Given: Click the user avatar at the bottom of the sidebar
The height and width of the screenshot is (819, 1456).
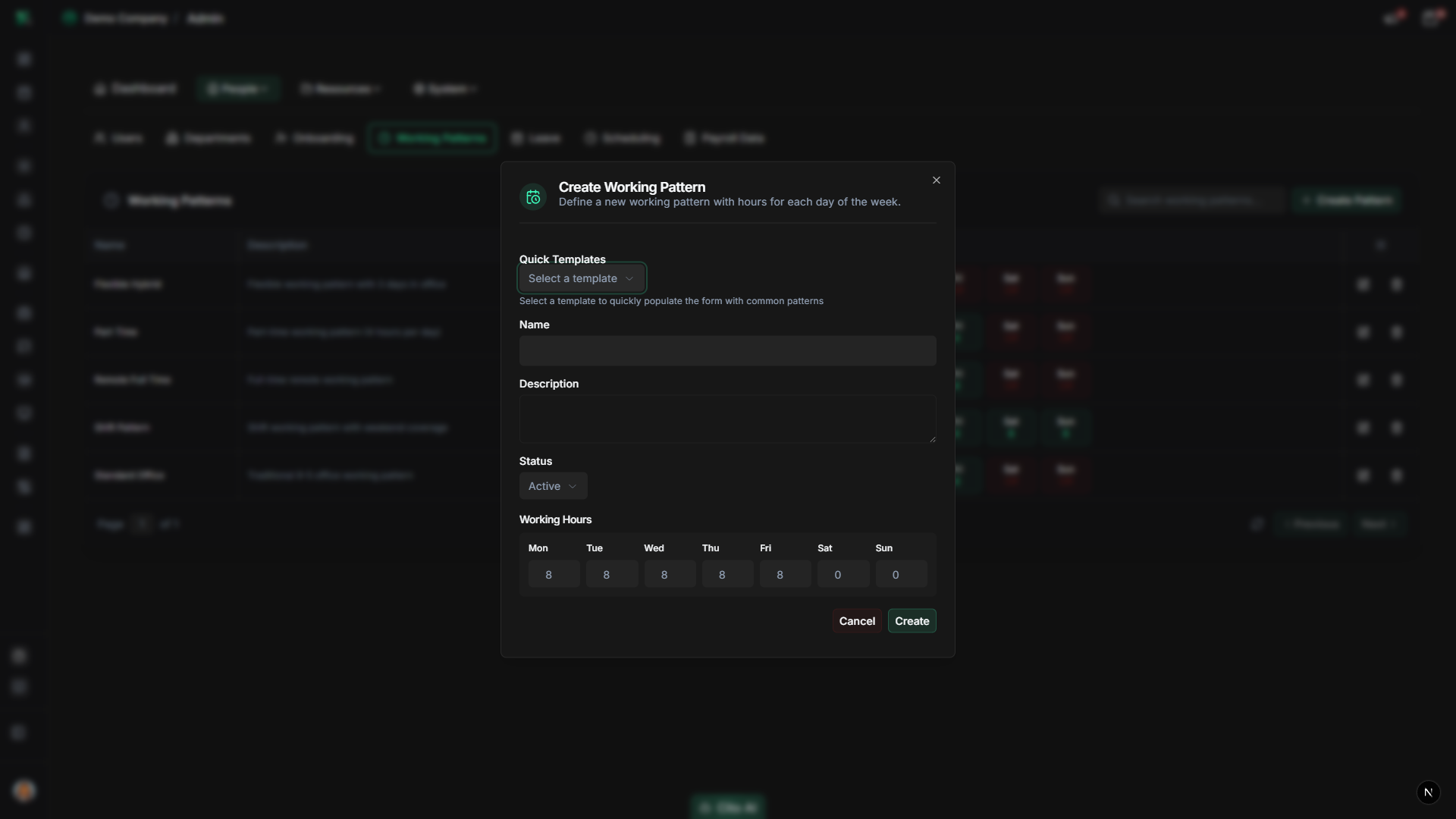Looking at the screenshot, I should tap(25, 791).
